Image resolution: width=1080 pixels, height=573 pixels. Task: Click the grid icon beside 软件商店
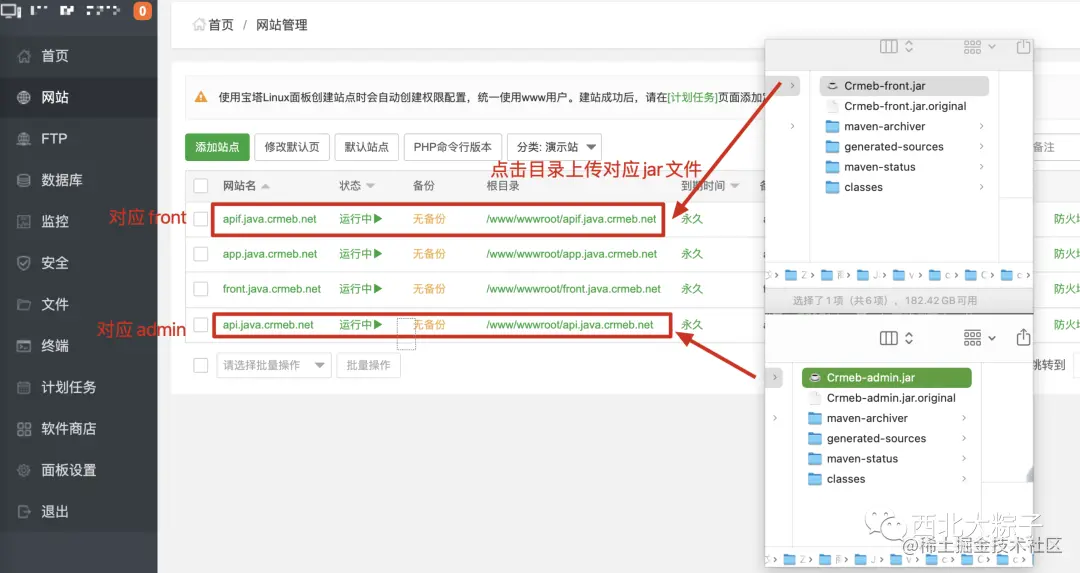[x=23, y=429]
